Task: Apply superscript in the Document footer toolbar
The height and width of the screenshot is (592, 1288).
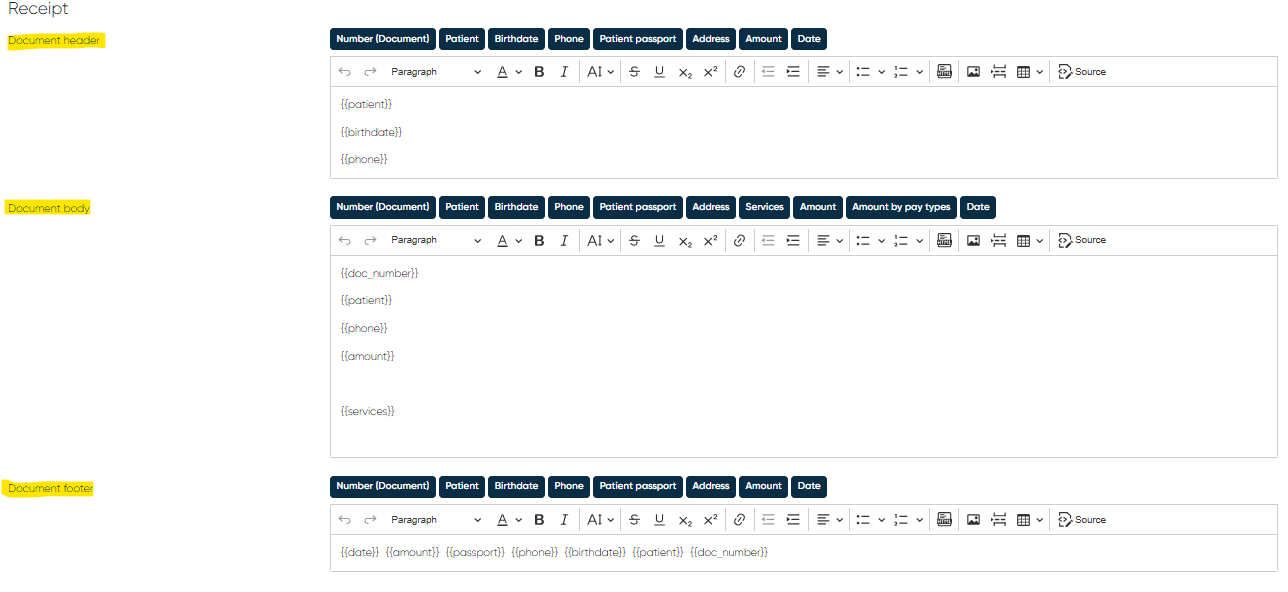Action: coord(710,520)
